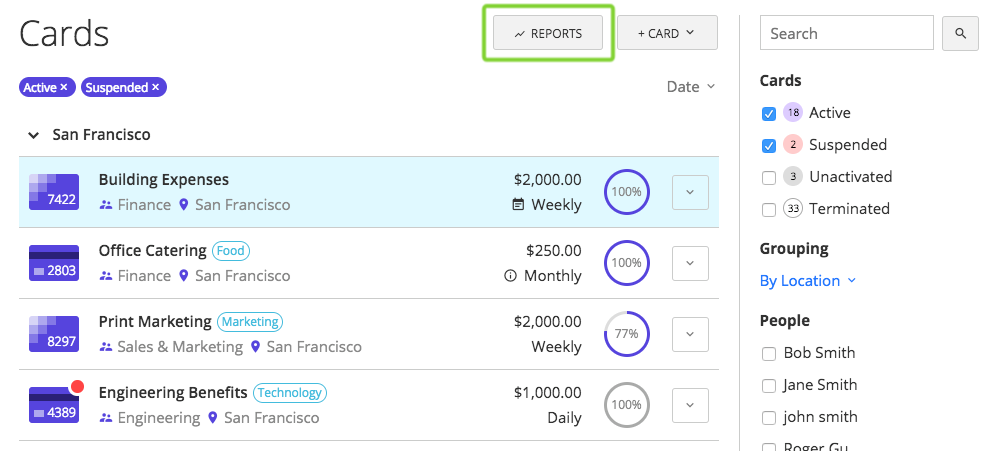
Task: Click into the Search input field
Action: click(x=846, y=33)
